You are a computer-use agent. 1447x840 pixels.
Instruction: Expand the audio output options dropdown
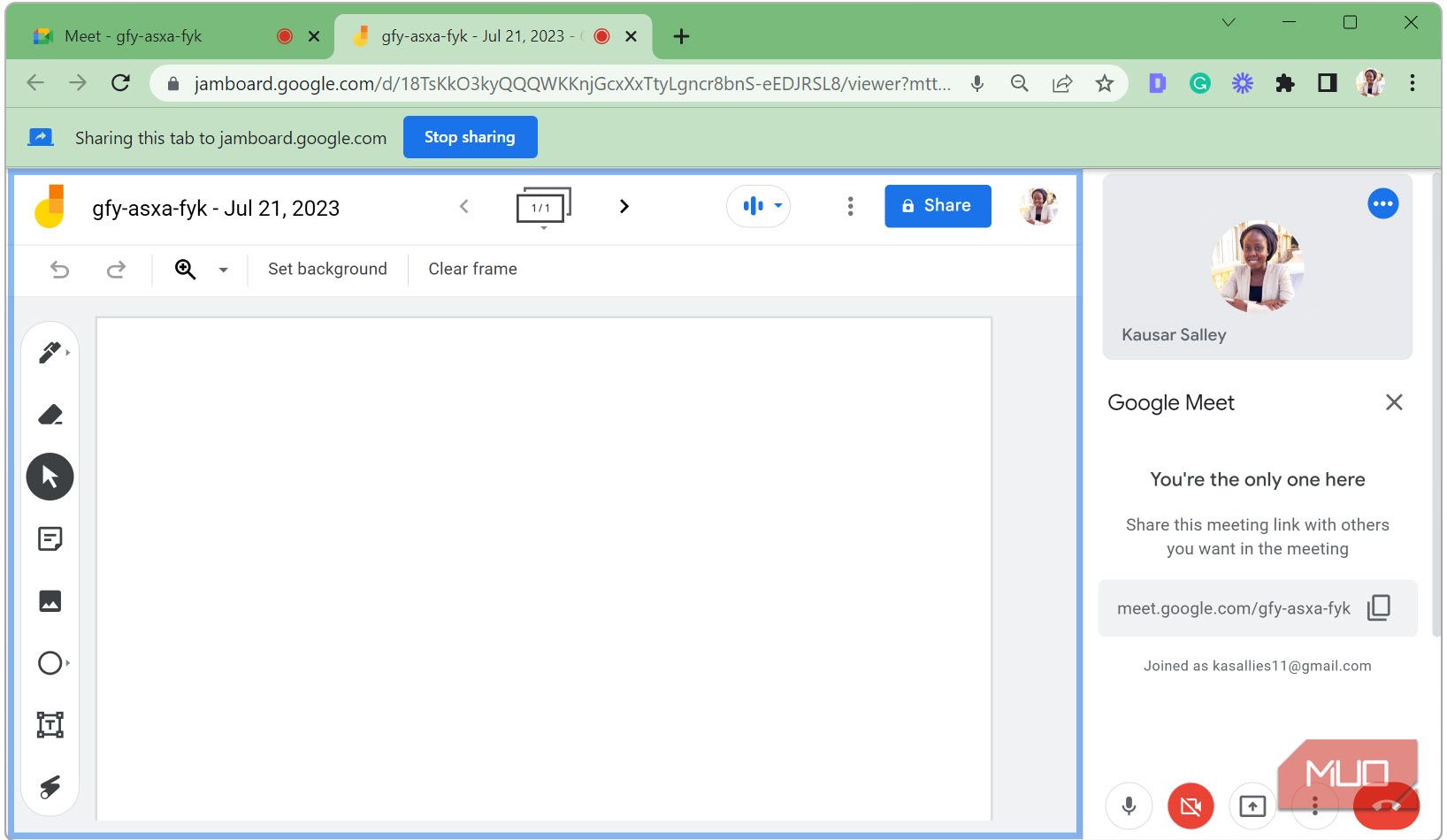click(777, 206)
